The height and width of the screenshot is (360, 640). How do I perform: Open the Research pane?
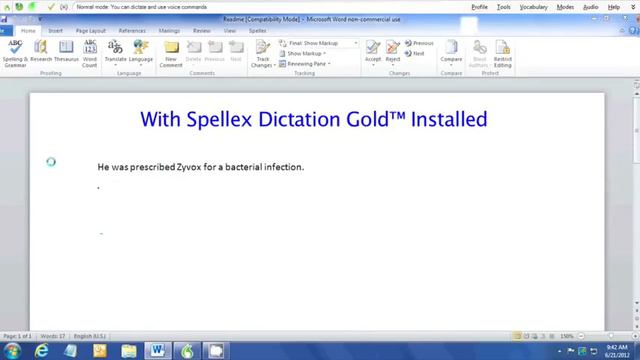pyautogui.click(x=41, y=51)
